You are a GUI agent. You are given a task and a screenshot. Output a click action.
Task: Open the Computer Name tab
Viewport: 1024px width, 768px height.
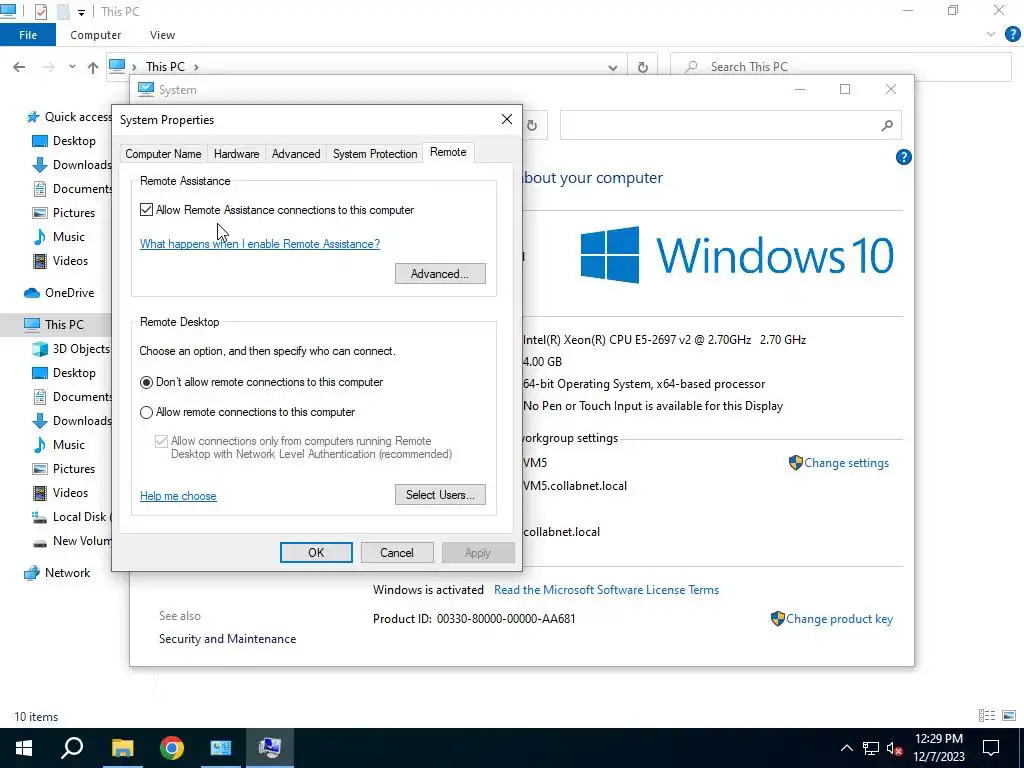pyautogui.click(x=163, y=154)
